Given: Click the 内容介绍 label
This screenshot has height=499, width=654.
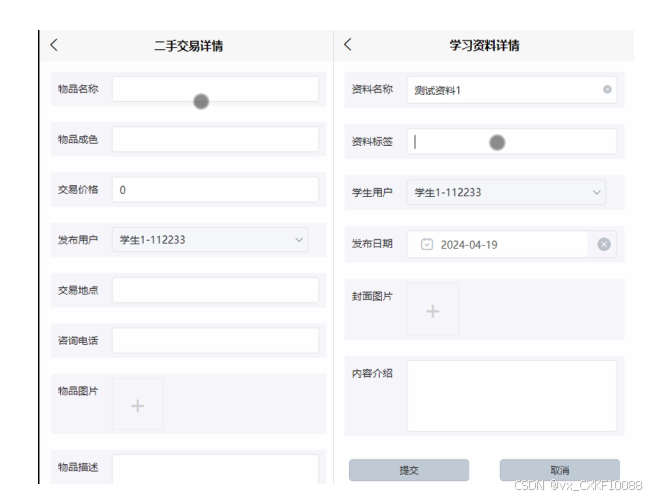Looking at the screenshot, I should 372,373.
